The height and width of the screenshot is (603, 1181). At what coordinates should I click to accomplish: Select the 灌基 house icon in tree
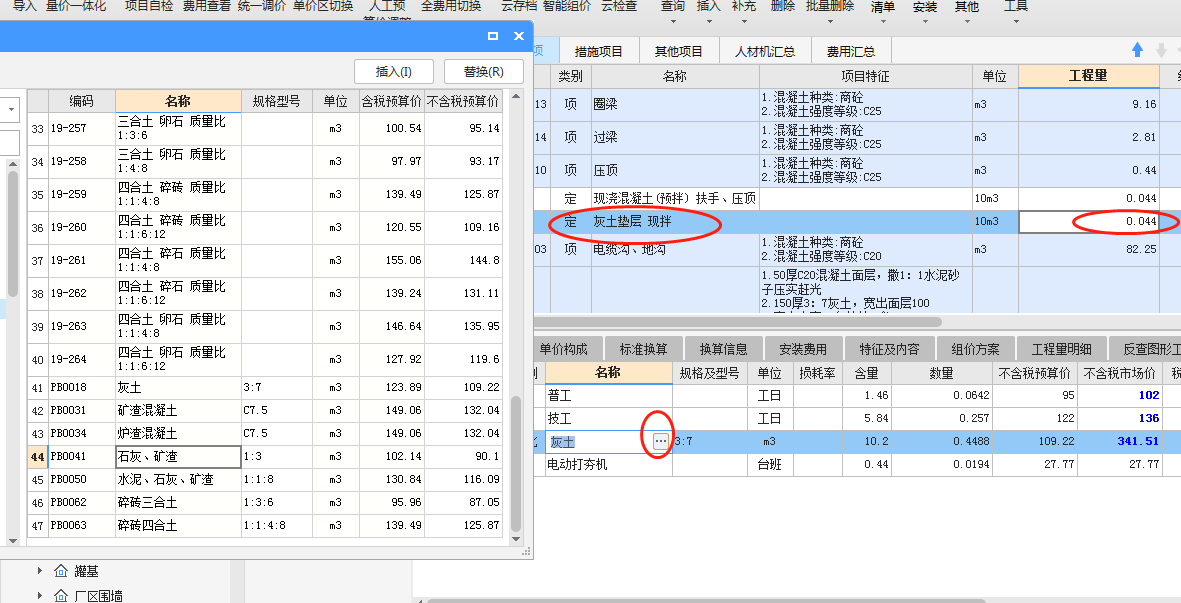(61, 571)
